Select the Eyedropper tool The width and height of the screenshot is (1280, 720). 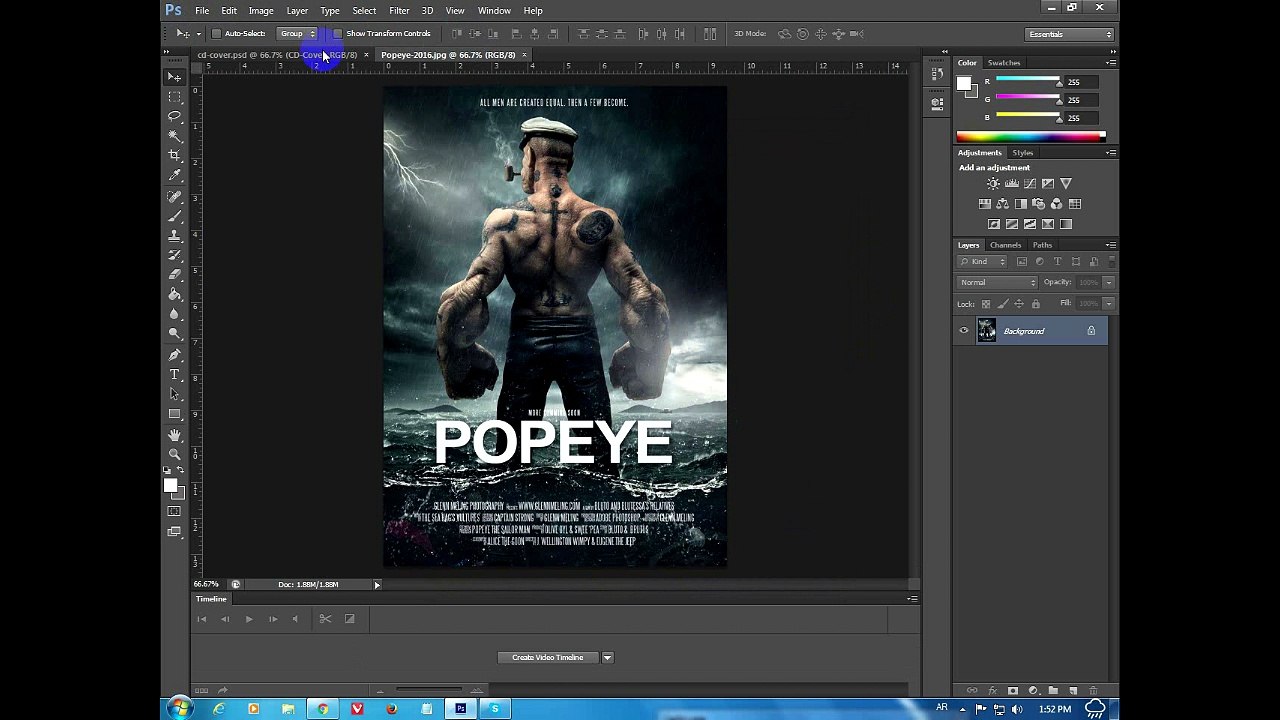coord(175,176)
